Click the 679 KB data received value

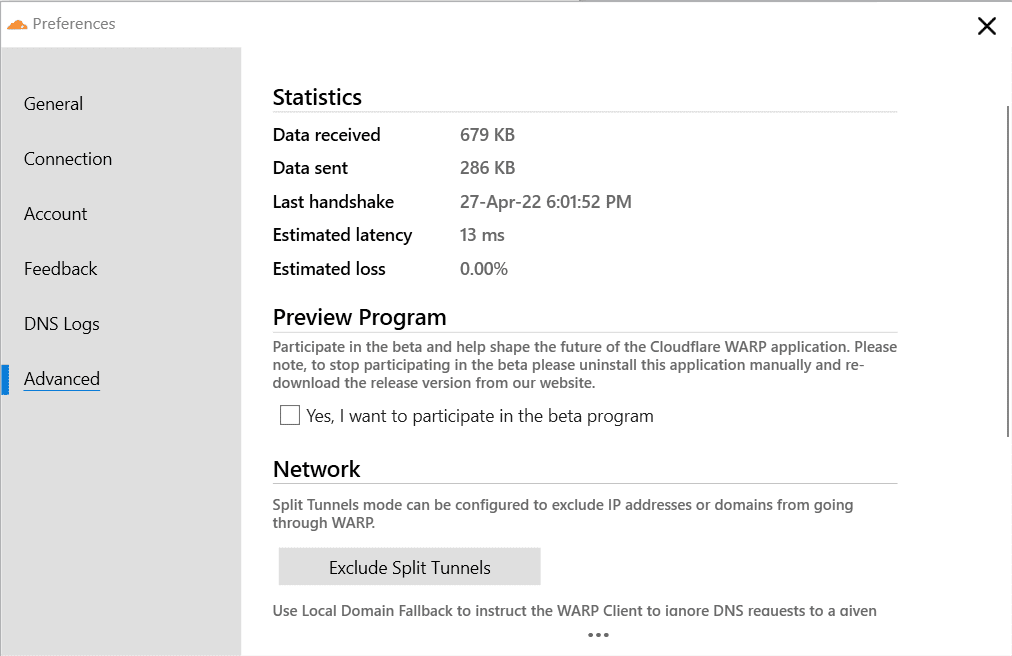pos(487,135)
